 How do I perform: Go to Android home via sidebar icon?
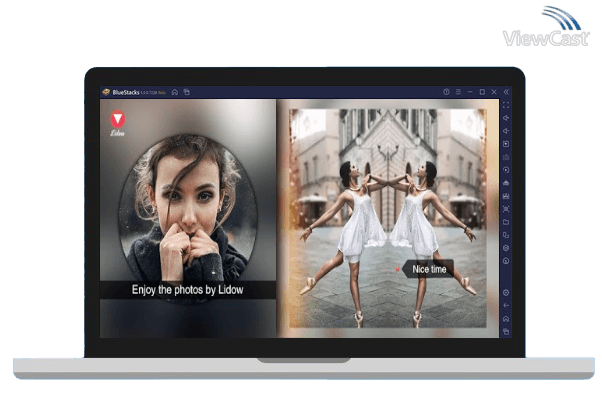point(506,318)
